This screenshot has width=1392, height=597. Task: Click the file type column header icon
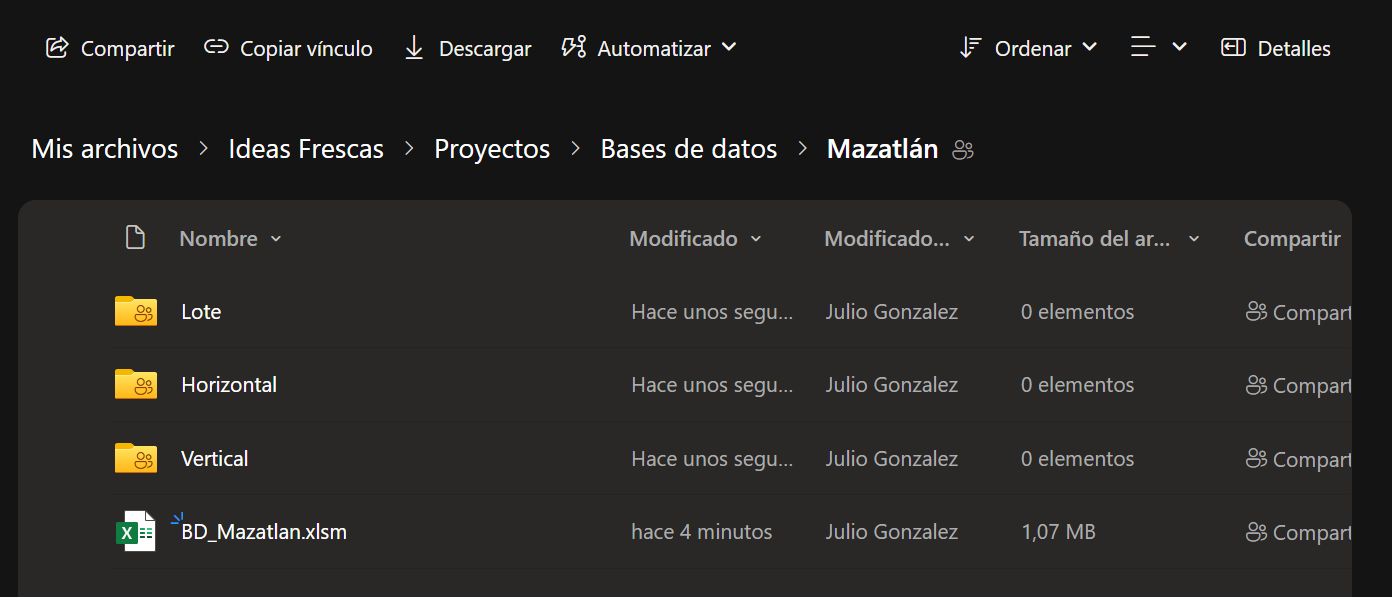pos(135,238)
